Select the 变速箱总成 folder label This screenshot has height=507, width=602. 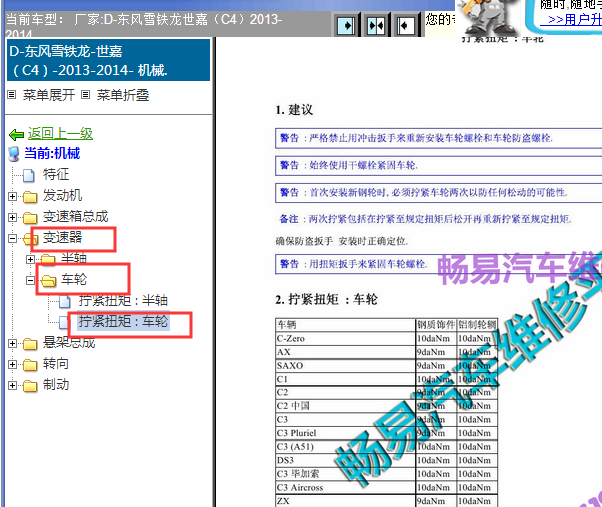point(75,216)
